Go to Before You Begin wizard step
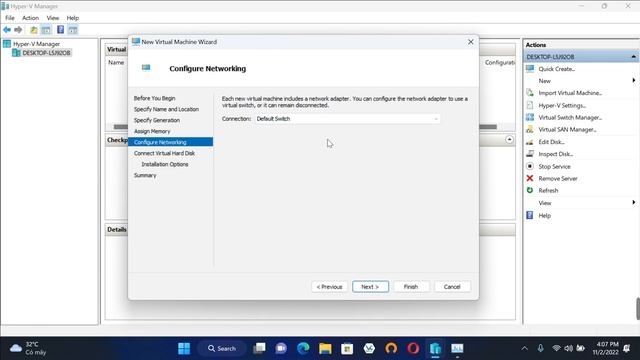This screenshot has width=640, height=360. point(154,98)
